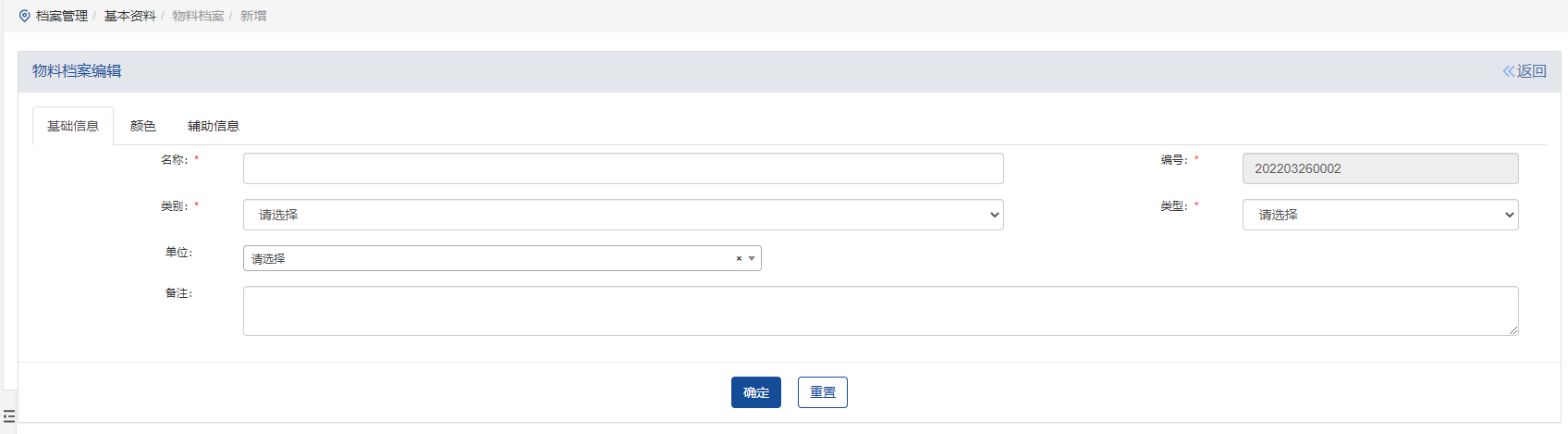Switch to the 颜色 tab
This screenshot has width=1568, height=434.
[x=143, y=126]
